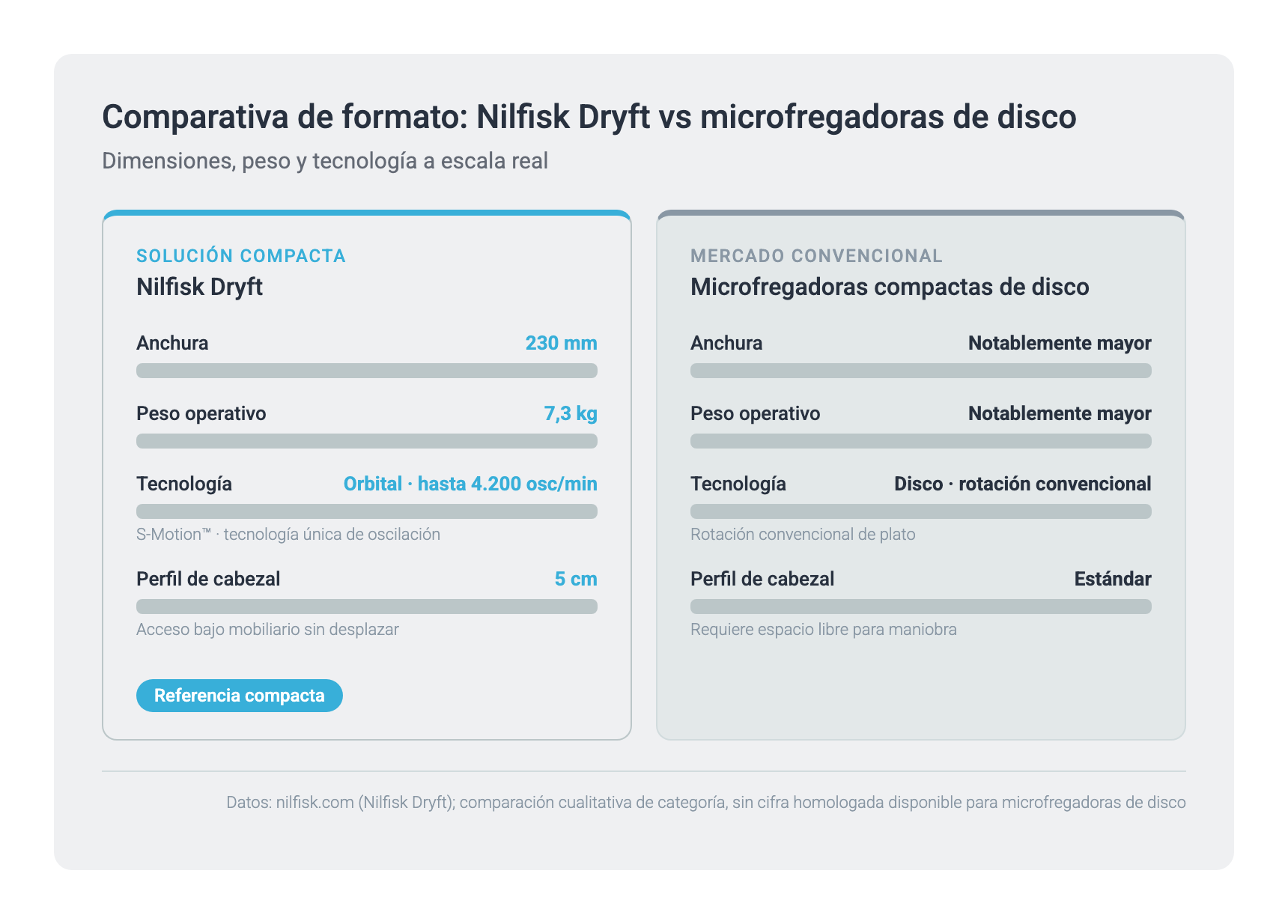Select 'Microfregadoras compactas de disco' heading
This screenshot has height=924, width=1288.
click(x=890, y=287)
